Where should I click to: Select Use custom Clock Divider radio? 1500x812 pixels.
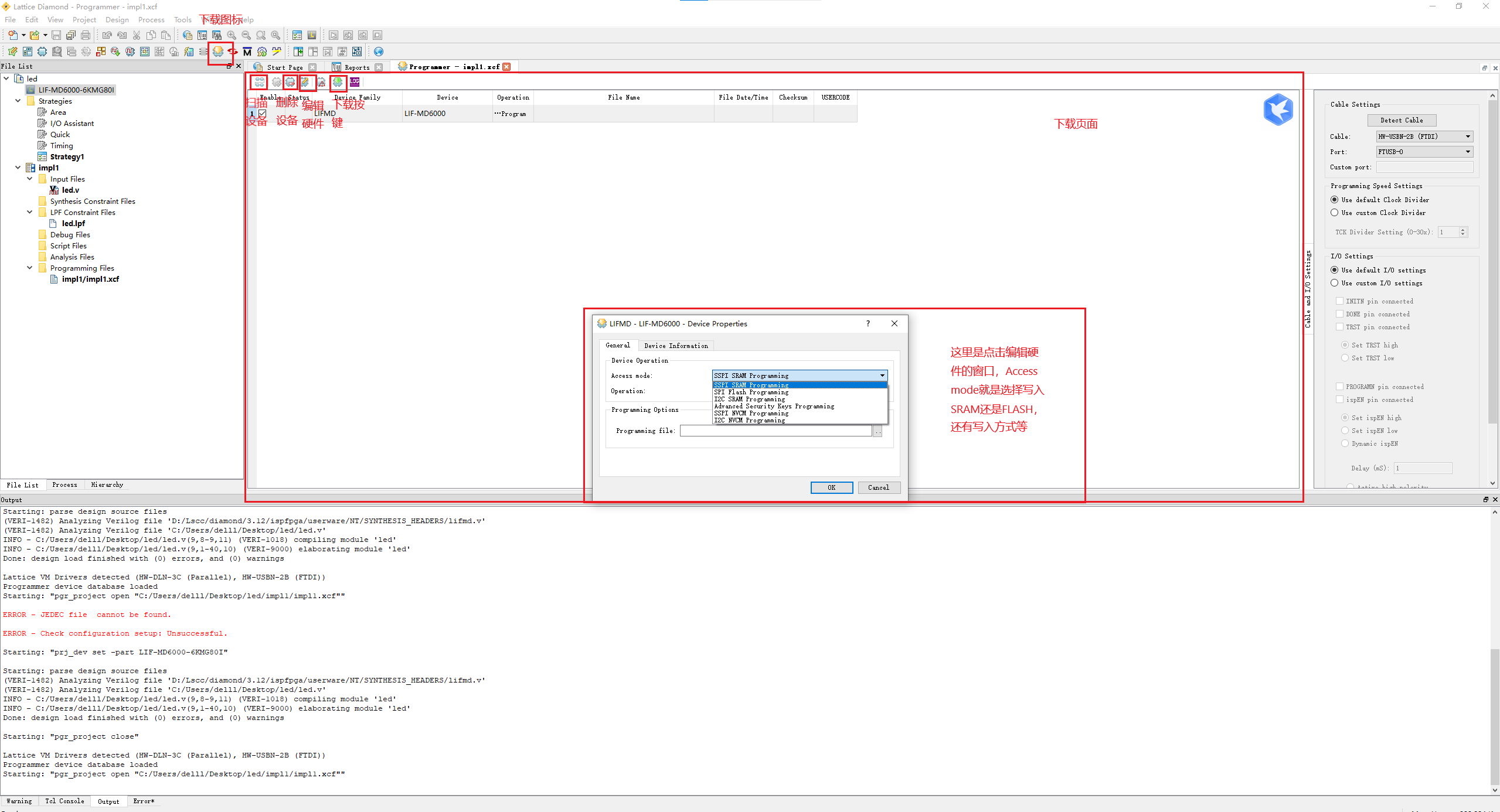point(1335,213)
